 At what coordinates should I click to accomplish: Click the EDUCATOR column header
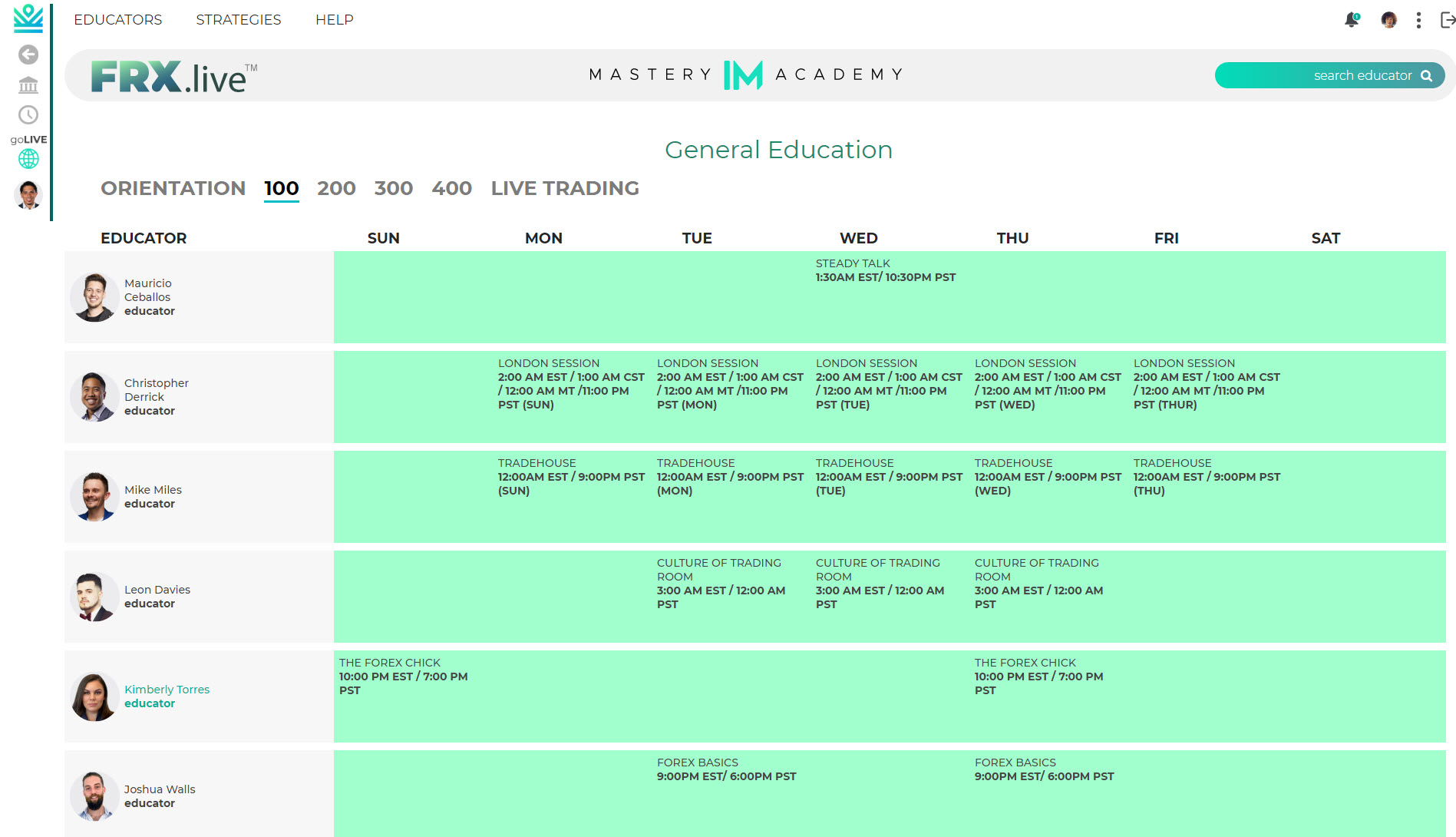(144, 238)
